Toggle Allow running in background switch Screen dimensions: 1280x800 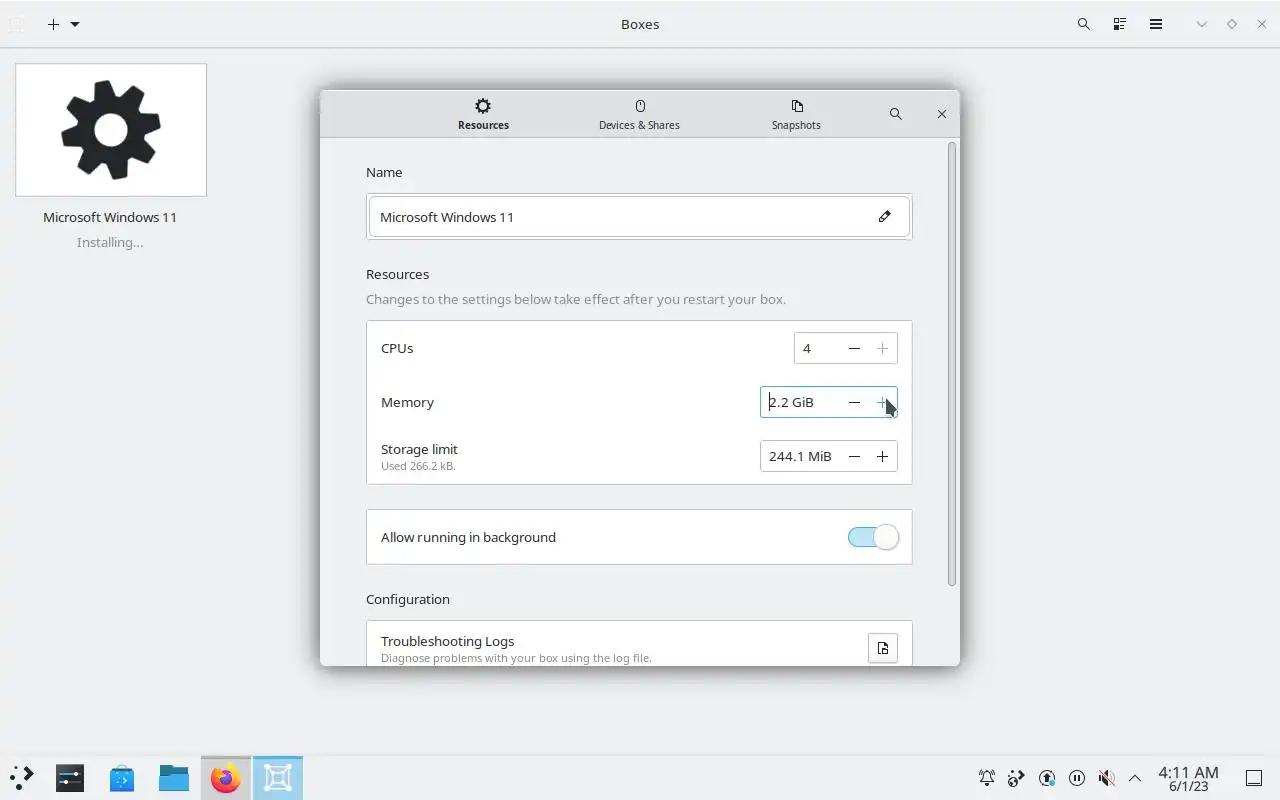(873, 537)
